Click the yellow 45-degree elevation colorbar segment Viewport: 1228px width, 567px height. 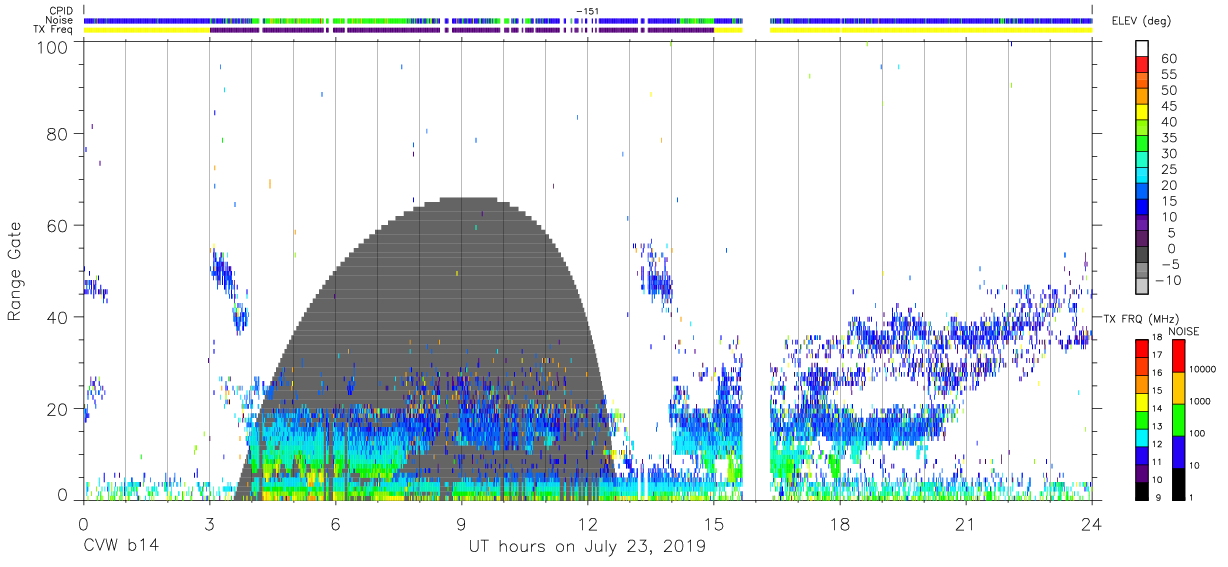(1140, 113)
